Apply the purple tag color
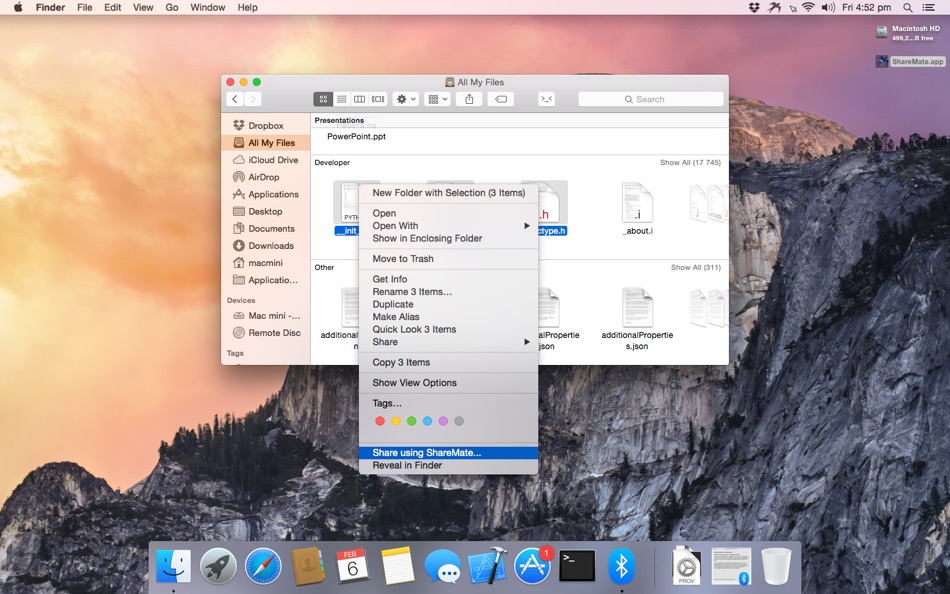Image resolution: width=950 pixels, height=594 pixels. coord(443,421)
